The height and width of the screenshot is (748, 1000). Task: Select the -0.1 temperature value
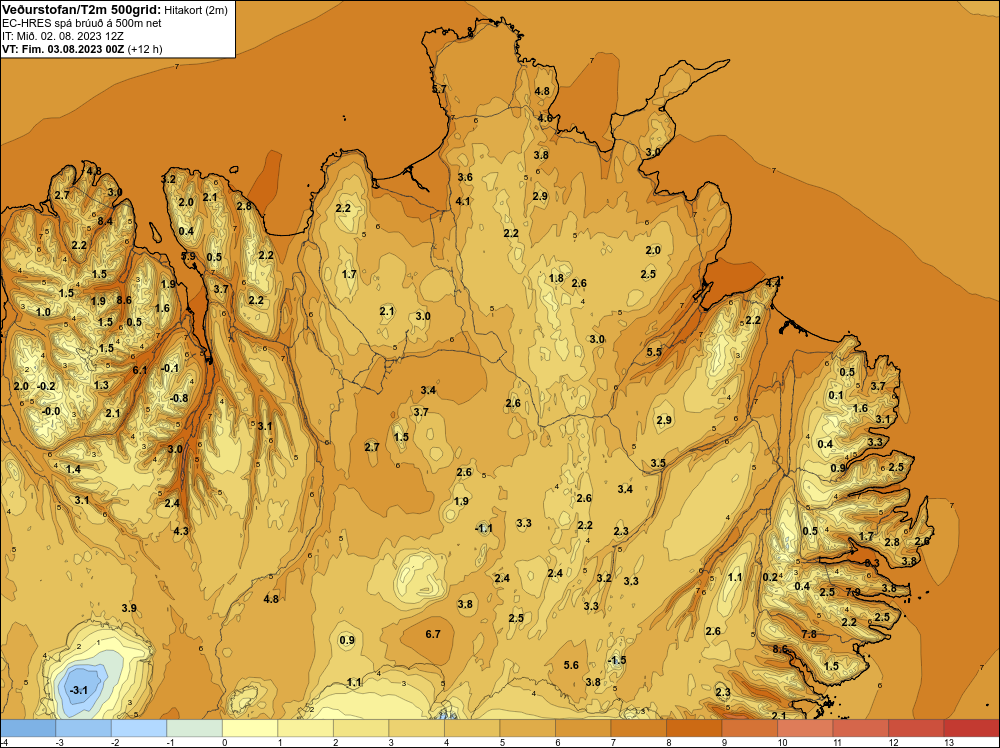pos(170,368)
